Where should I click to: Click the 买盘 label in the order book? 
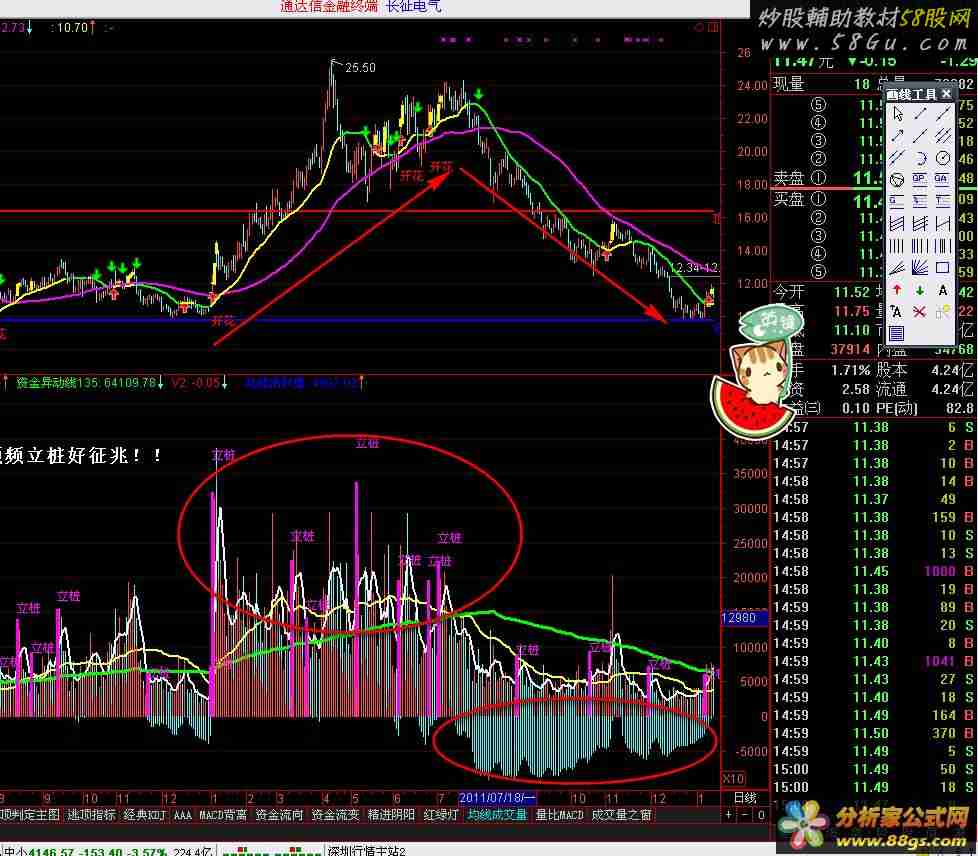click(789, 200)
